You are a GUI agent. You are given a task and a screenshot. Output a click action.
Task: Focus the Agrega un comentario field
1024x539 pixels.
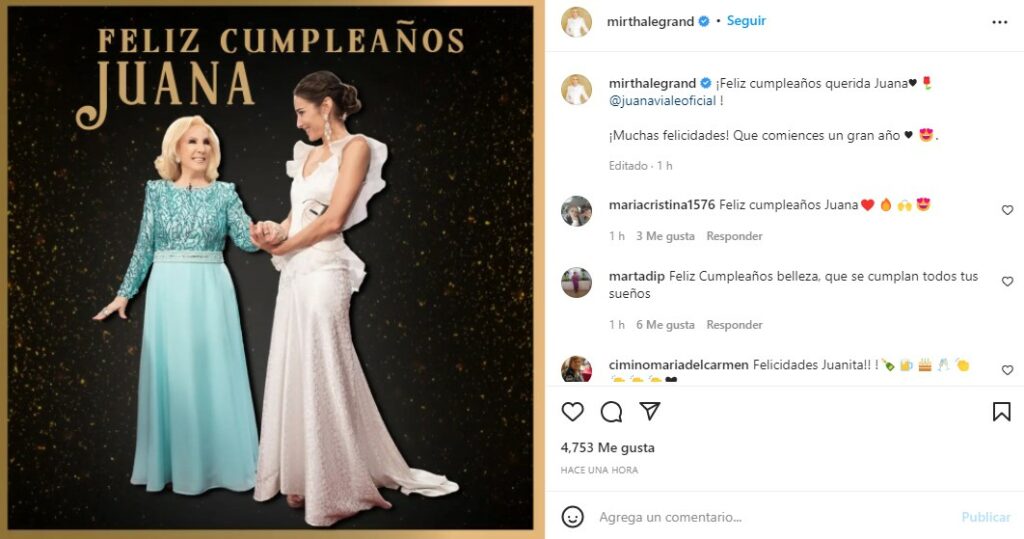pos(774,517)
